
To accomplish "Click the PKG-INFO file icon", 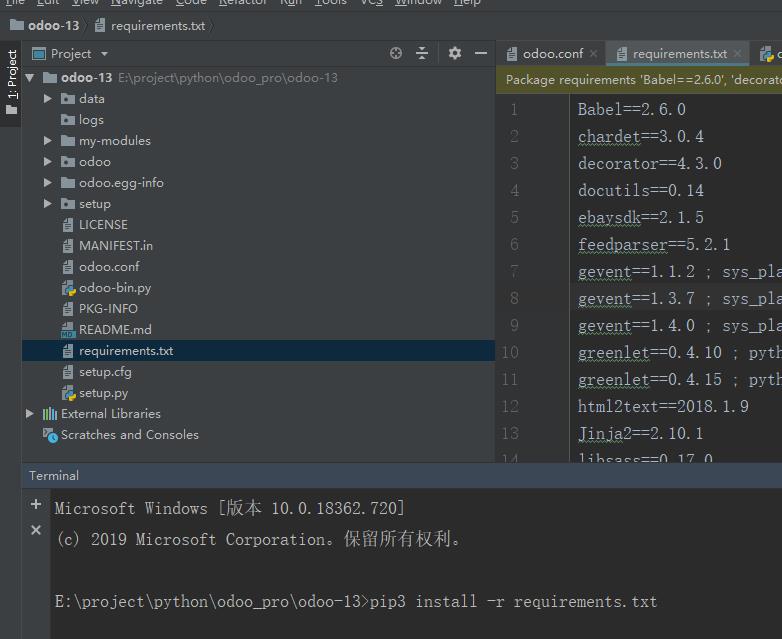I will pos(68,309).
